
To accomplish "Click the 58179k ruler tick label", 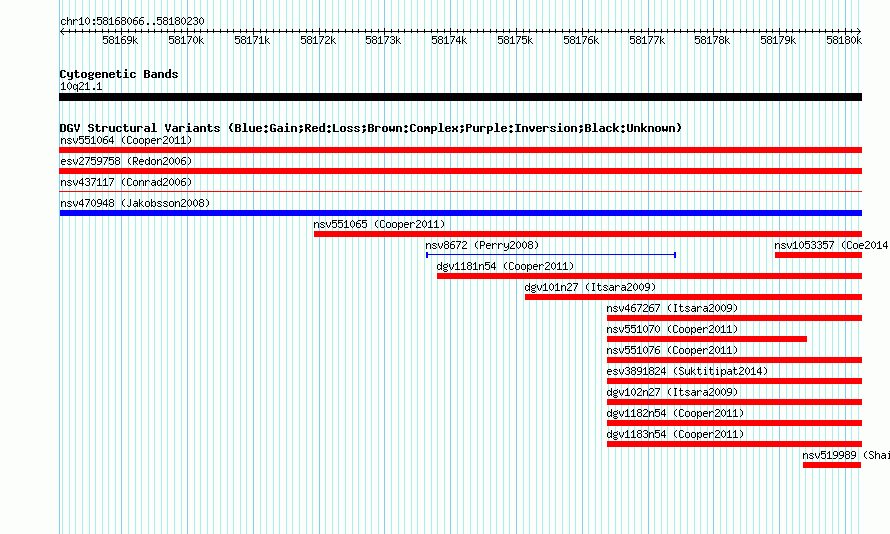I will (778, 40).
